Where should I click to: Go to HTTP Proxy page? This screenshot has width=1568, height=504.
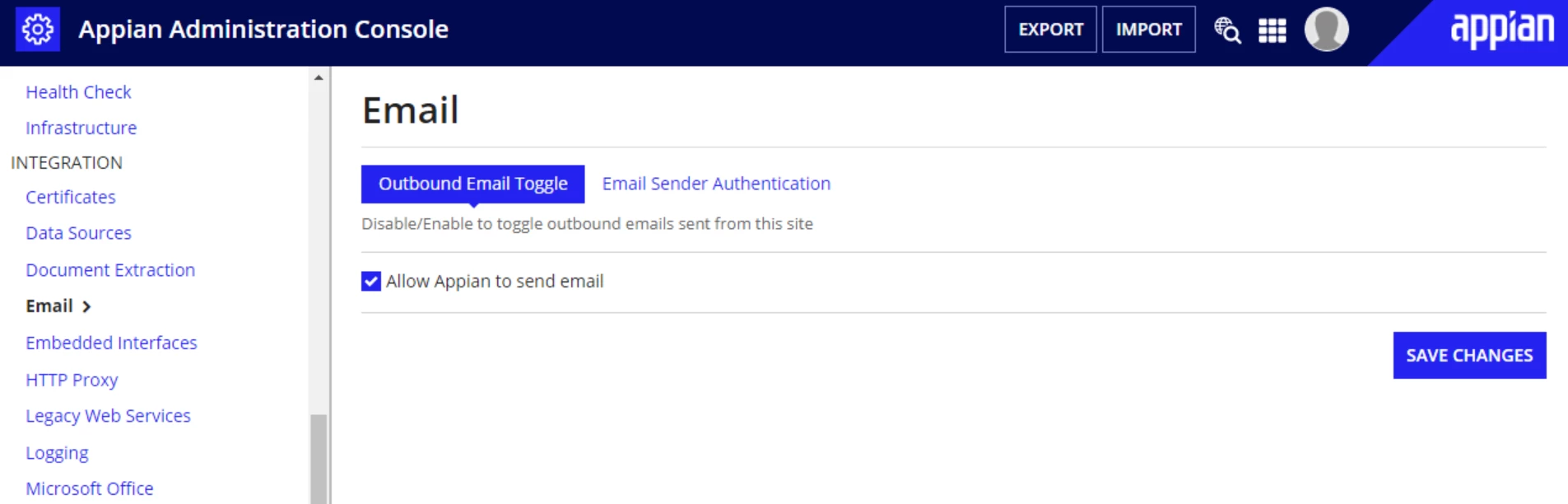click(x=72, y=380)
